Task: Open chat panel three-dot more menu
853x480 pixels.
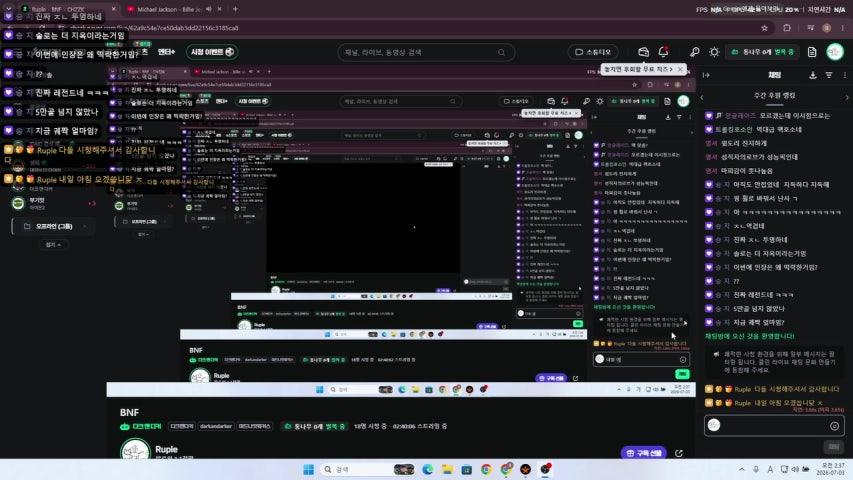Action: [844, 75]
